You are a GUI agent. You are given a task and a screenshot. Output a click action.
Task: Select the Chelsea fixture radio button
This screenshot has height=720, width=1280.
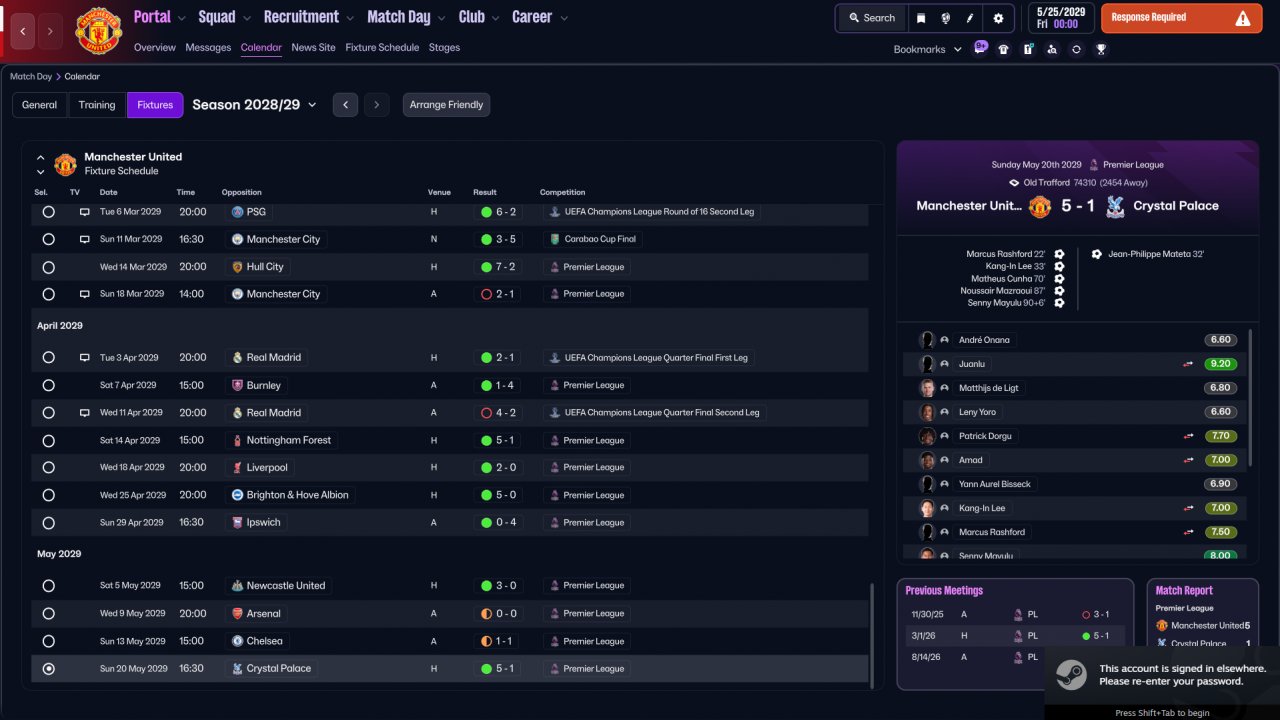(48, 641)
